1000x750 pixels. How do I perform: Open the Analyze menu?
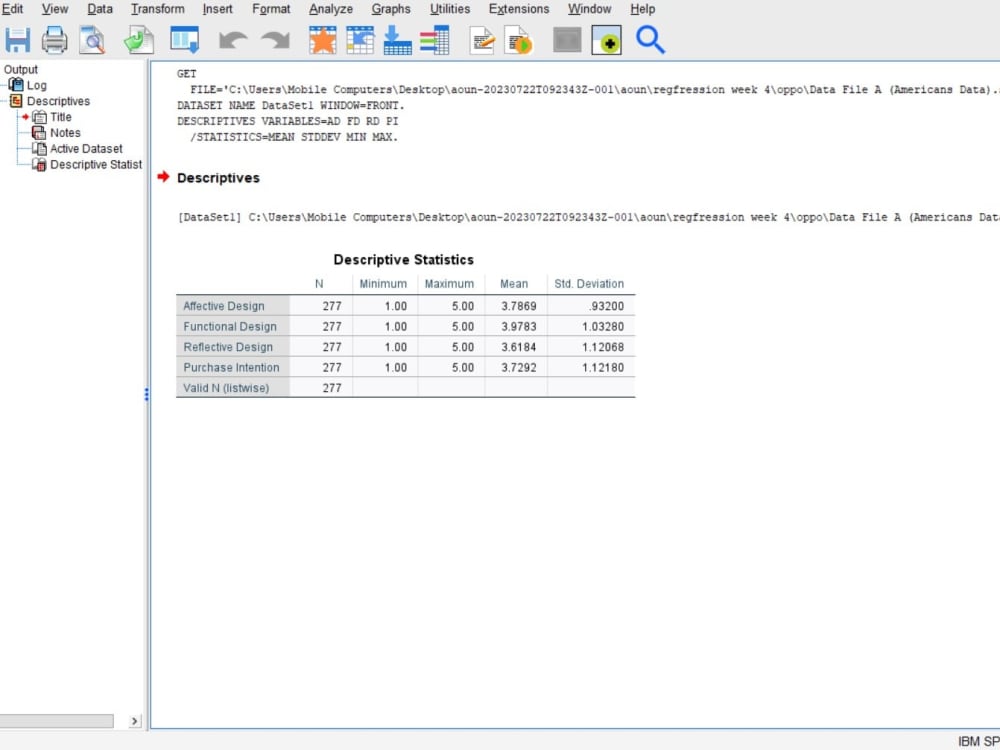tap(330, 9)
